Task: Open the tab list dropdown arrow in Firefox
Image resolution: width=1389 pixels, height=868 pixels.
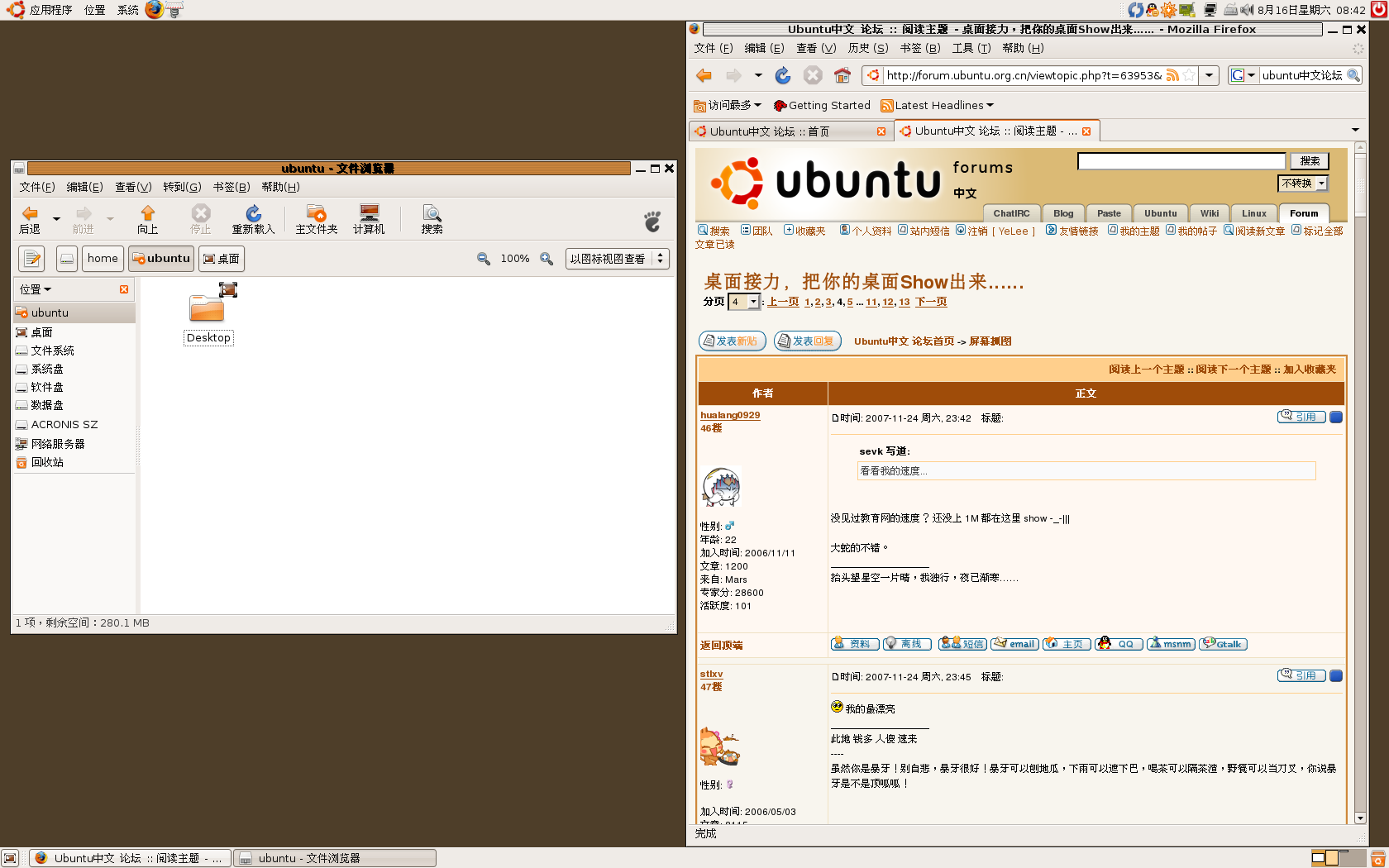Action: pyautogui.click(x=1355, y=131)
